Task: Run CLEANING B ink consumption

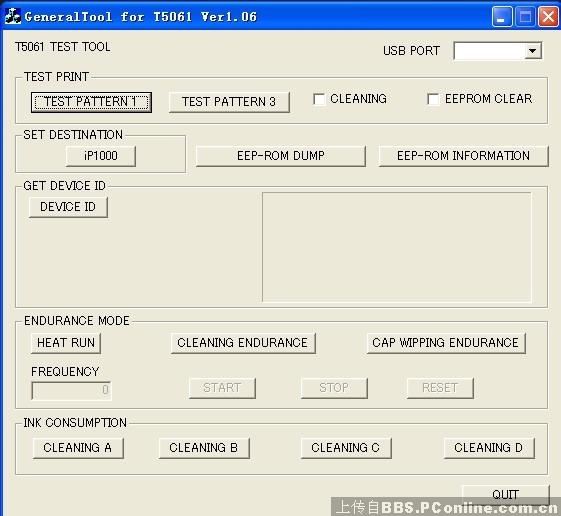Action: [204, 448]
